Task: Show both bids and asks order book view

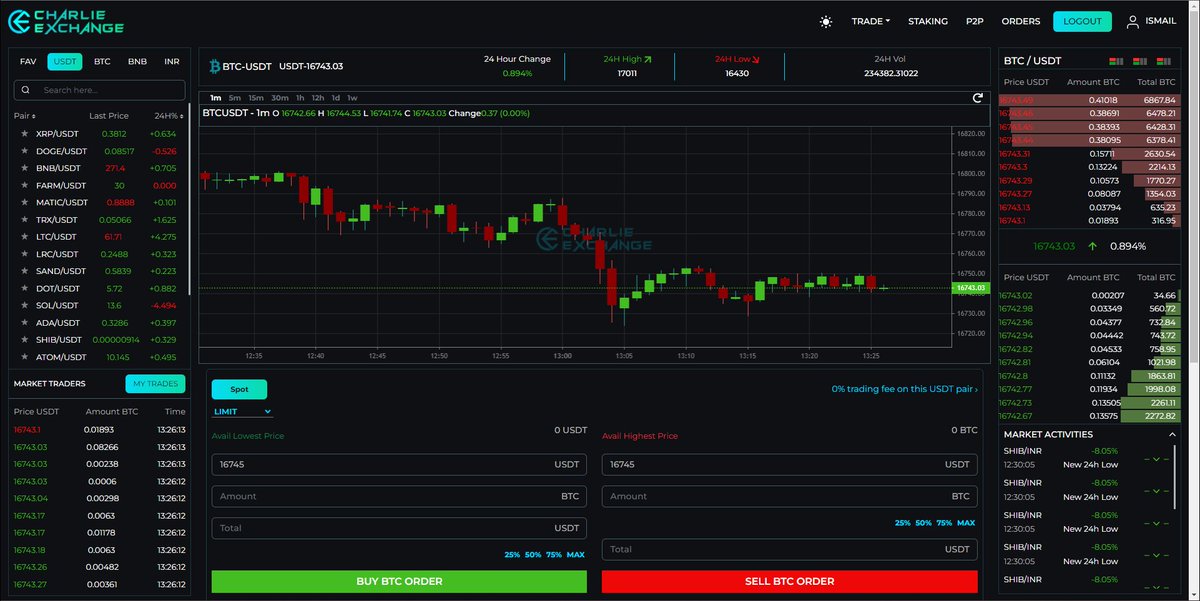Action: tap(1117, 62)
